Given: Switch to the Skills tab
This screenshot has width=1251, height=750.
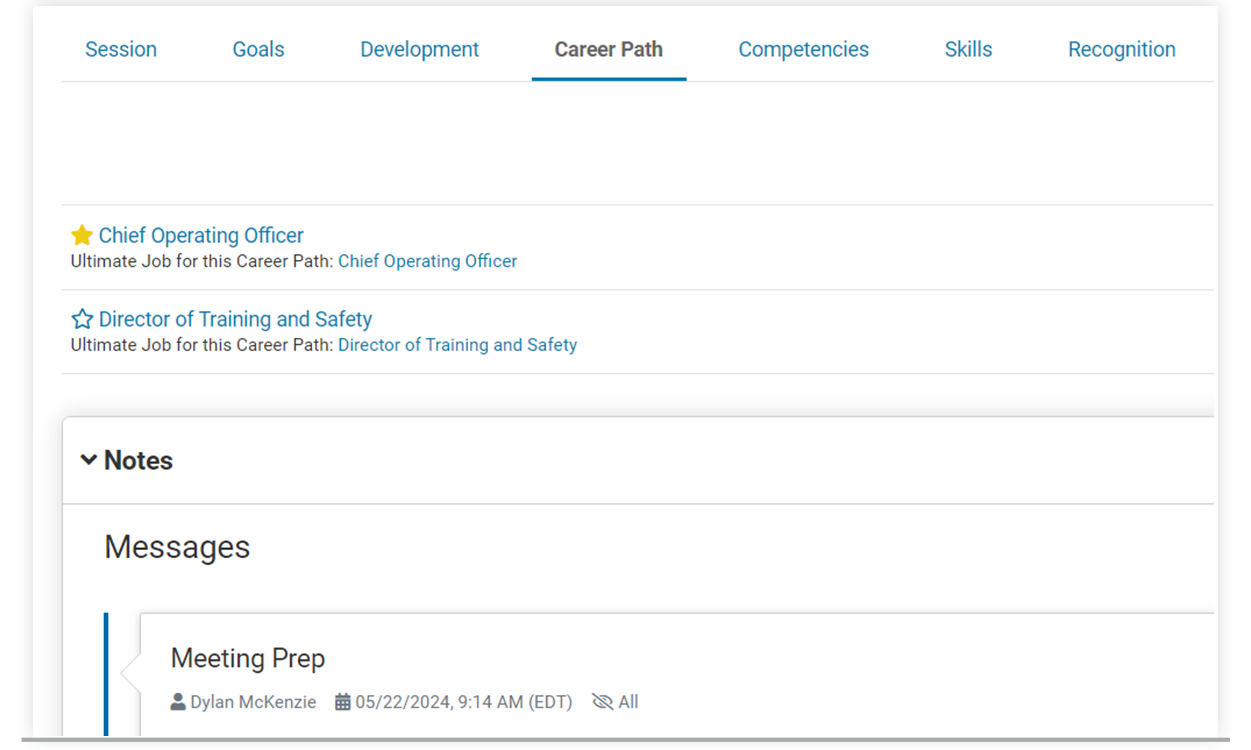Looking at the screenshot, I should coord(967,48).
